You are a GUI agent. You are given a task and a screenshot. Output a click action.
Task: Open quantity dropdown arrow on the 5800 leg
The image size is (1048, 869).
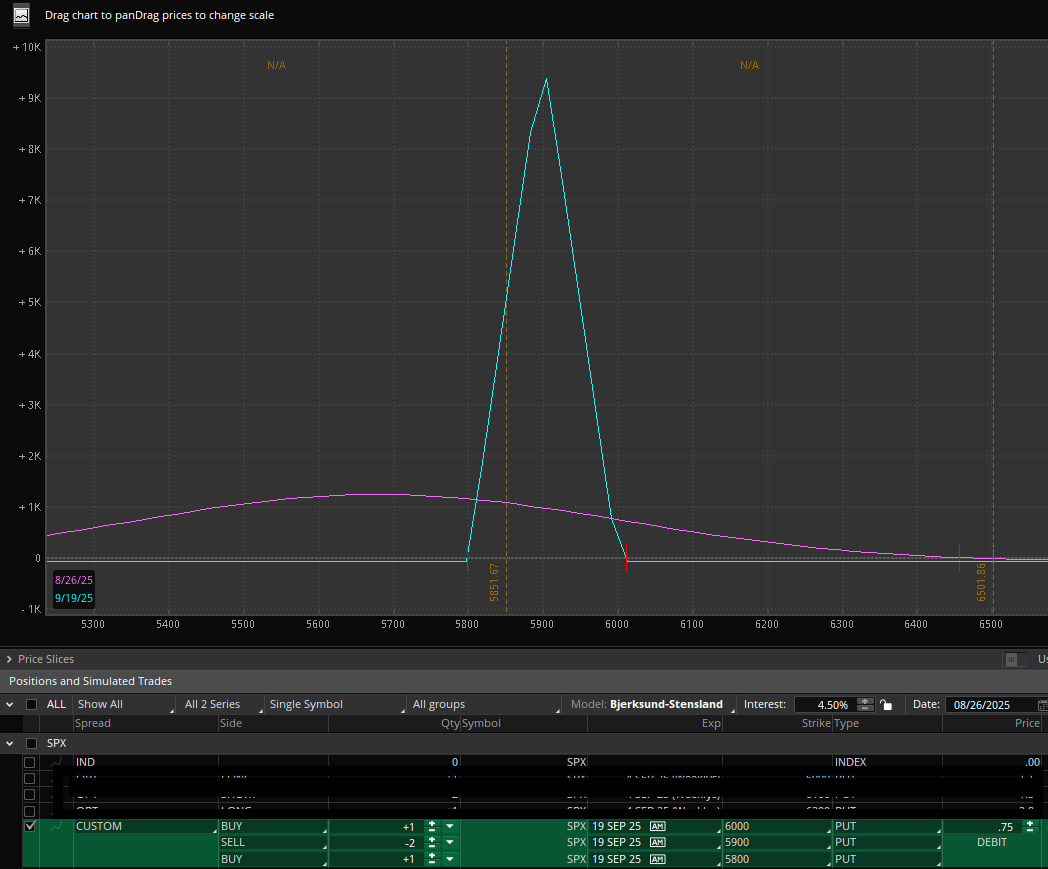click(x=450, y=859)
